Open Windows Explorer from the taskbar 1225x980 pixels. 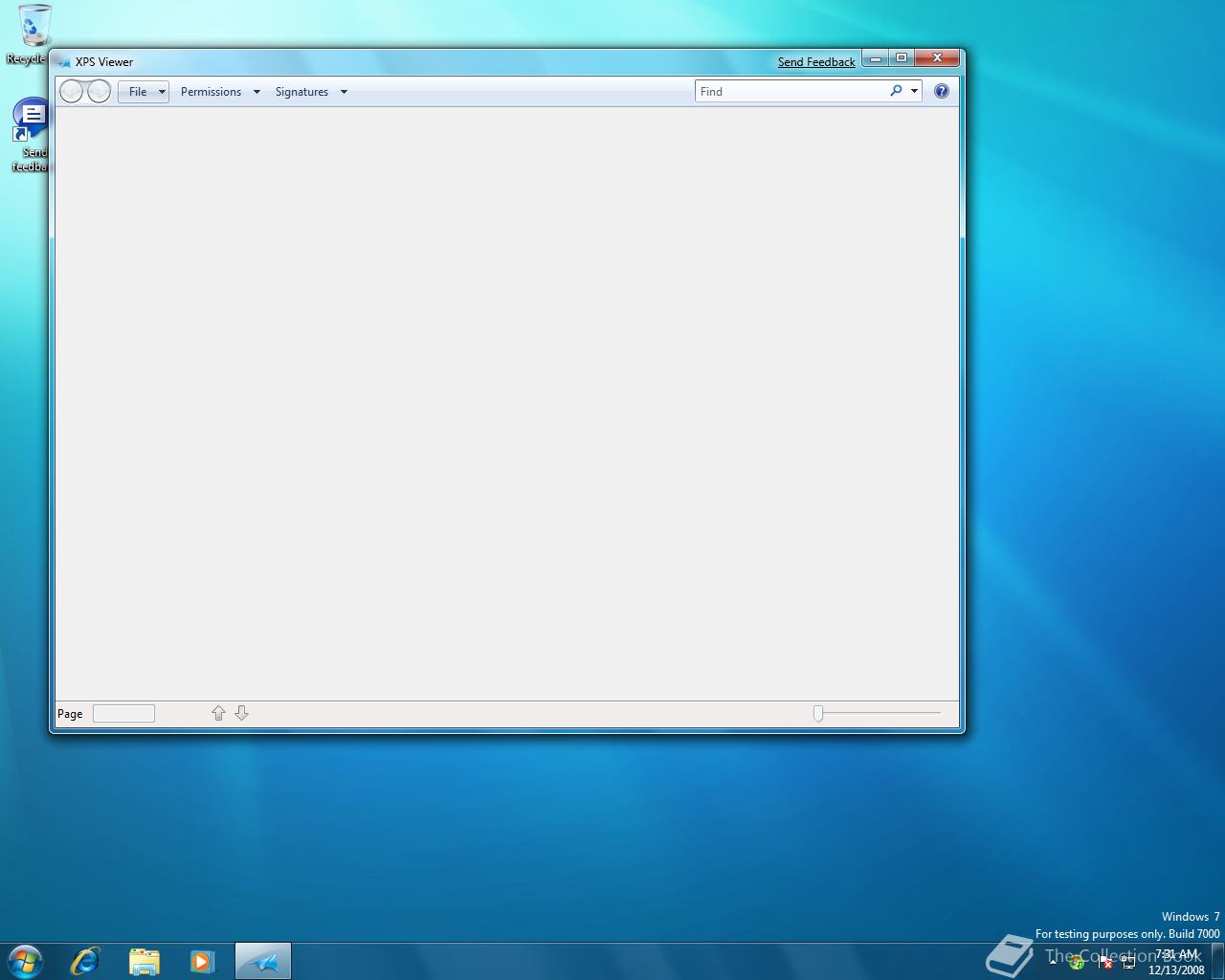(x=144, y=961)
